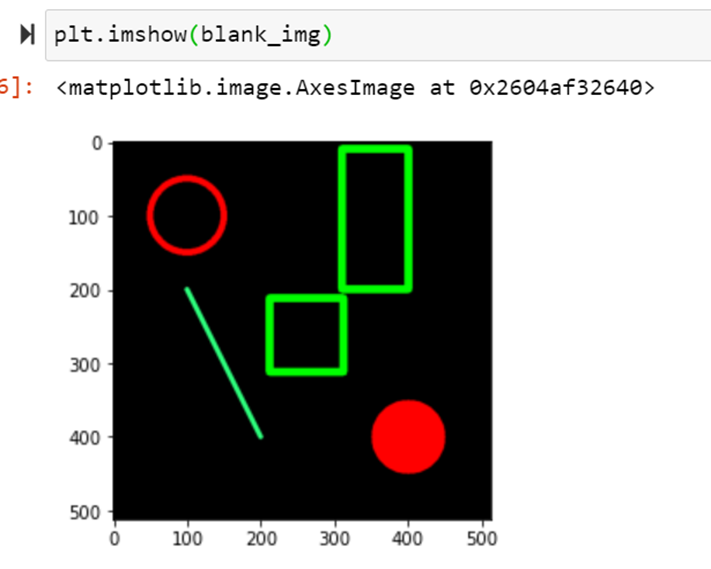
Task: Click the red hollow circle in plot
Action: click(x=187, y=215)
